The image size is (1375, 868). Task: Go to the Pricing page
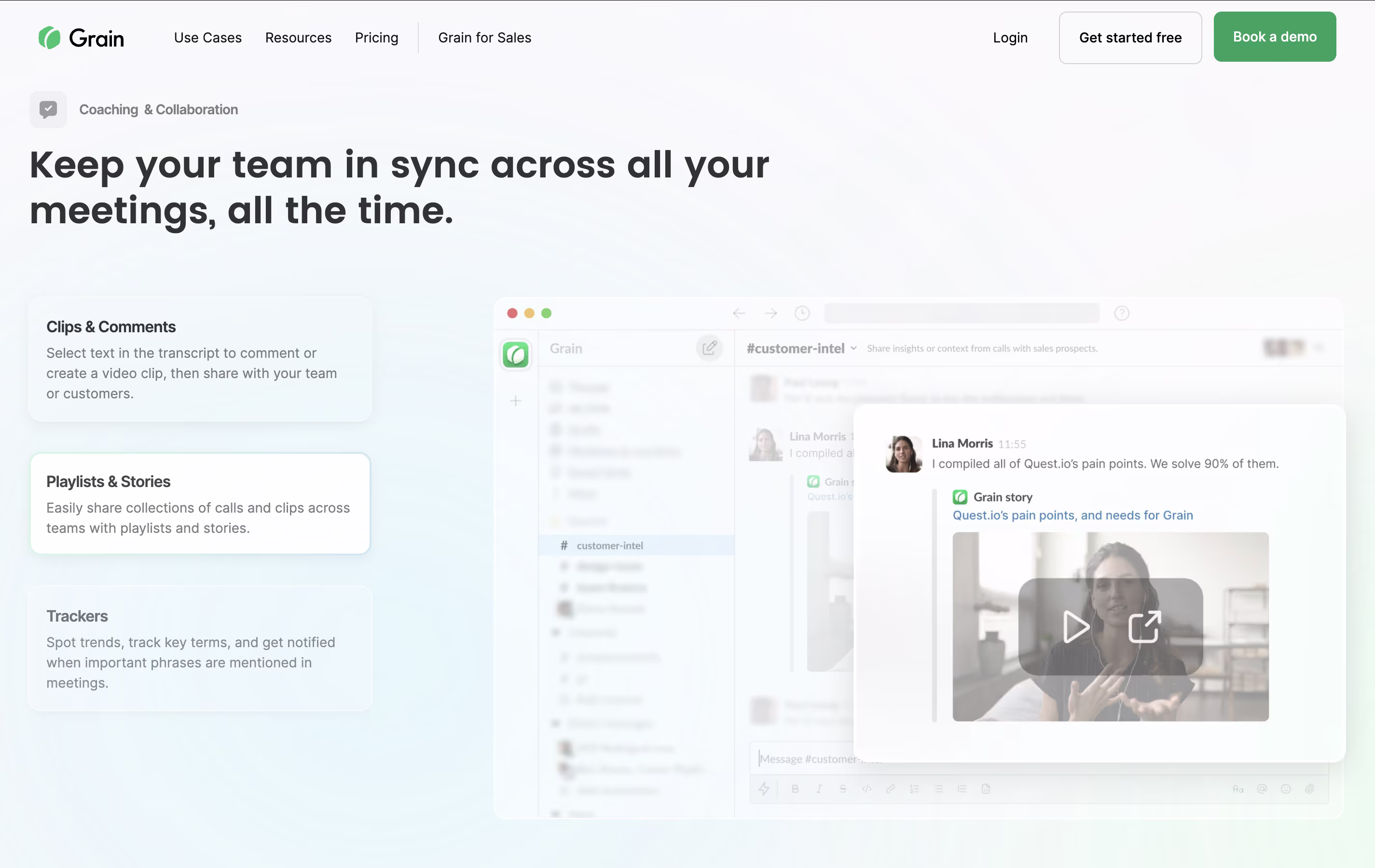tap(376, 38)
